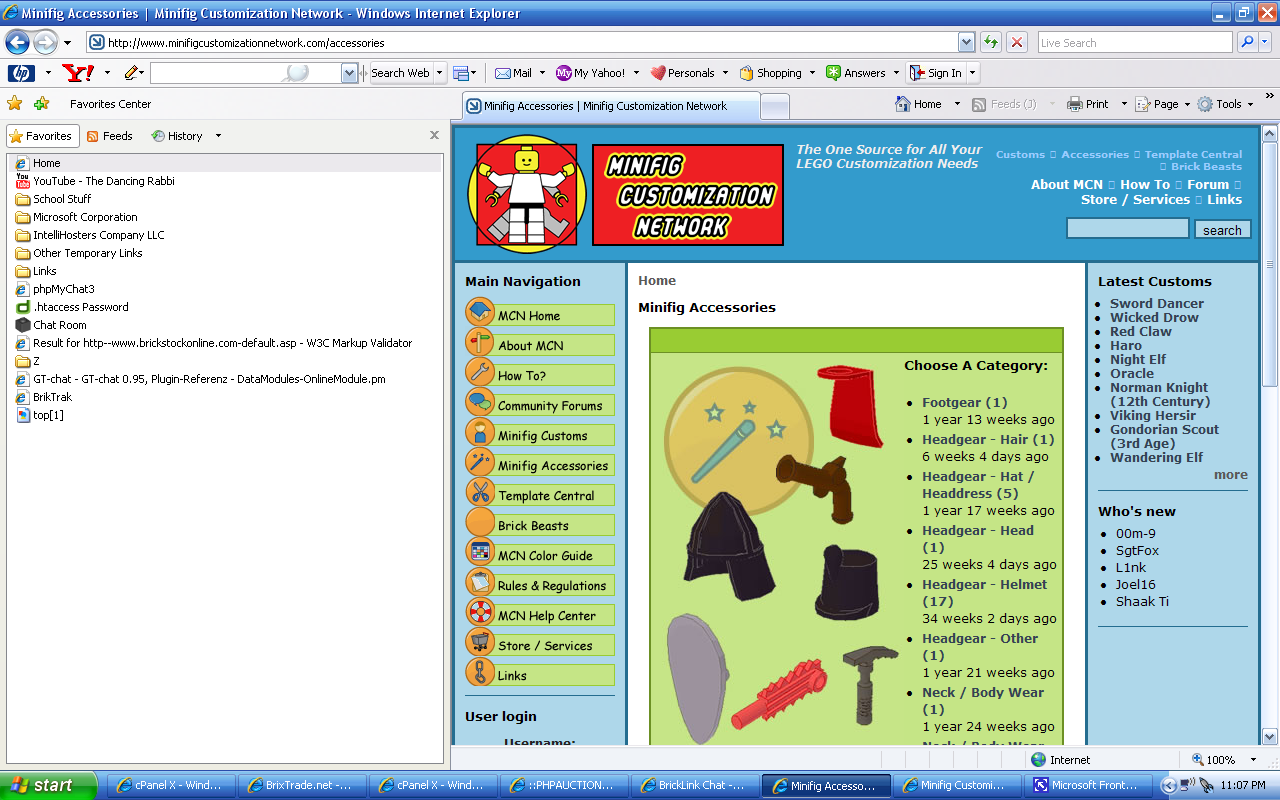Open the address bar history dropdown arrow
1280x800 pixels.
tap(966, 42)
